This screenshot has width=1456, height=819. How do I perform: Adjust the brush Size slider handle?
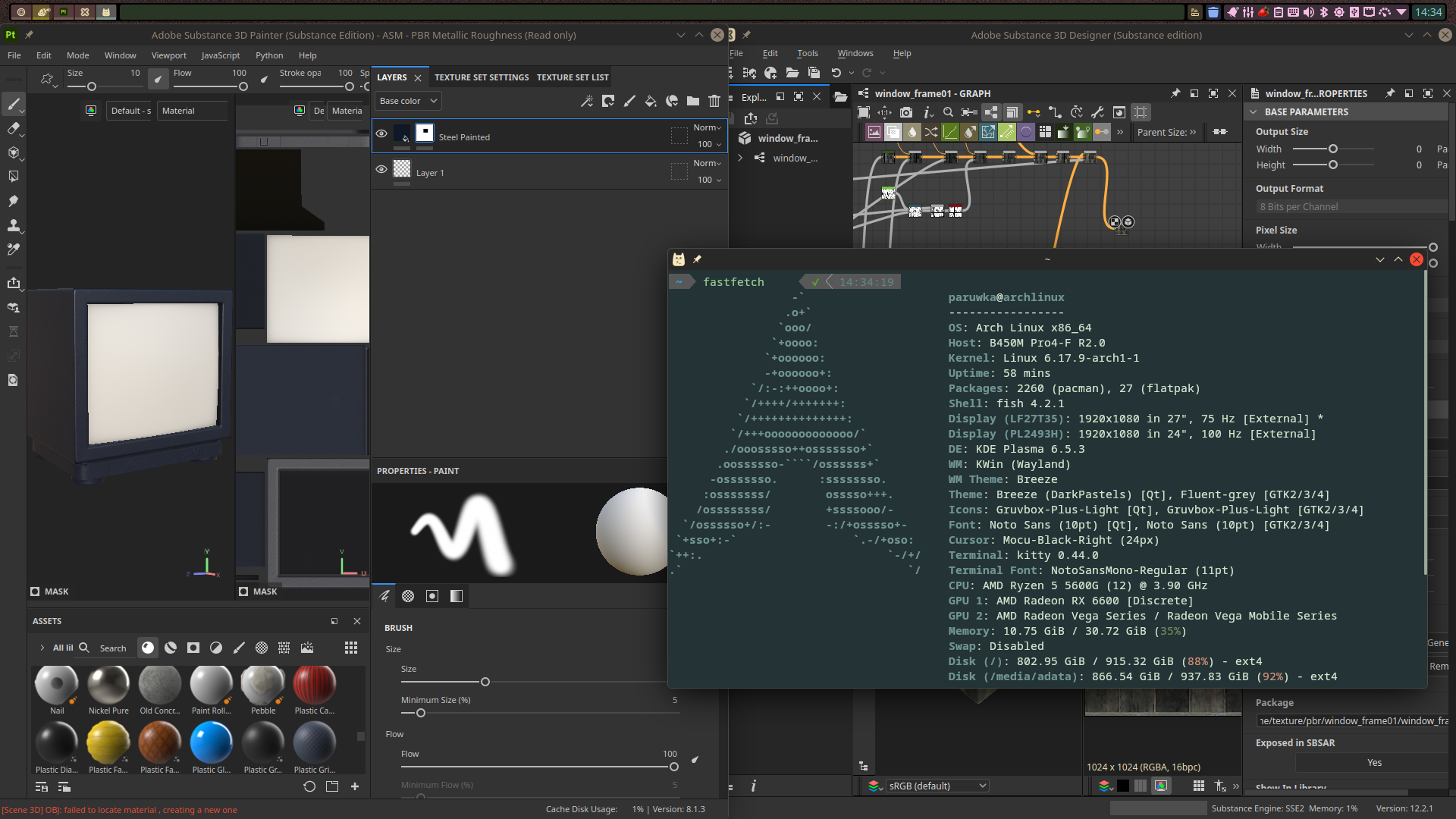pyautogui.click(x=485, y=682)
